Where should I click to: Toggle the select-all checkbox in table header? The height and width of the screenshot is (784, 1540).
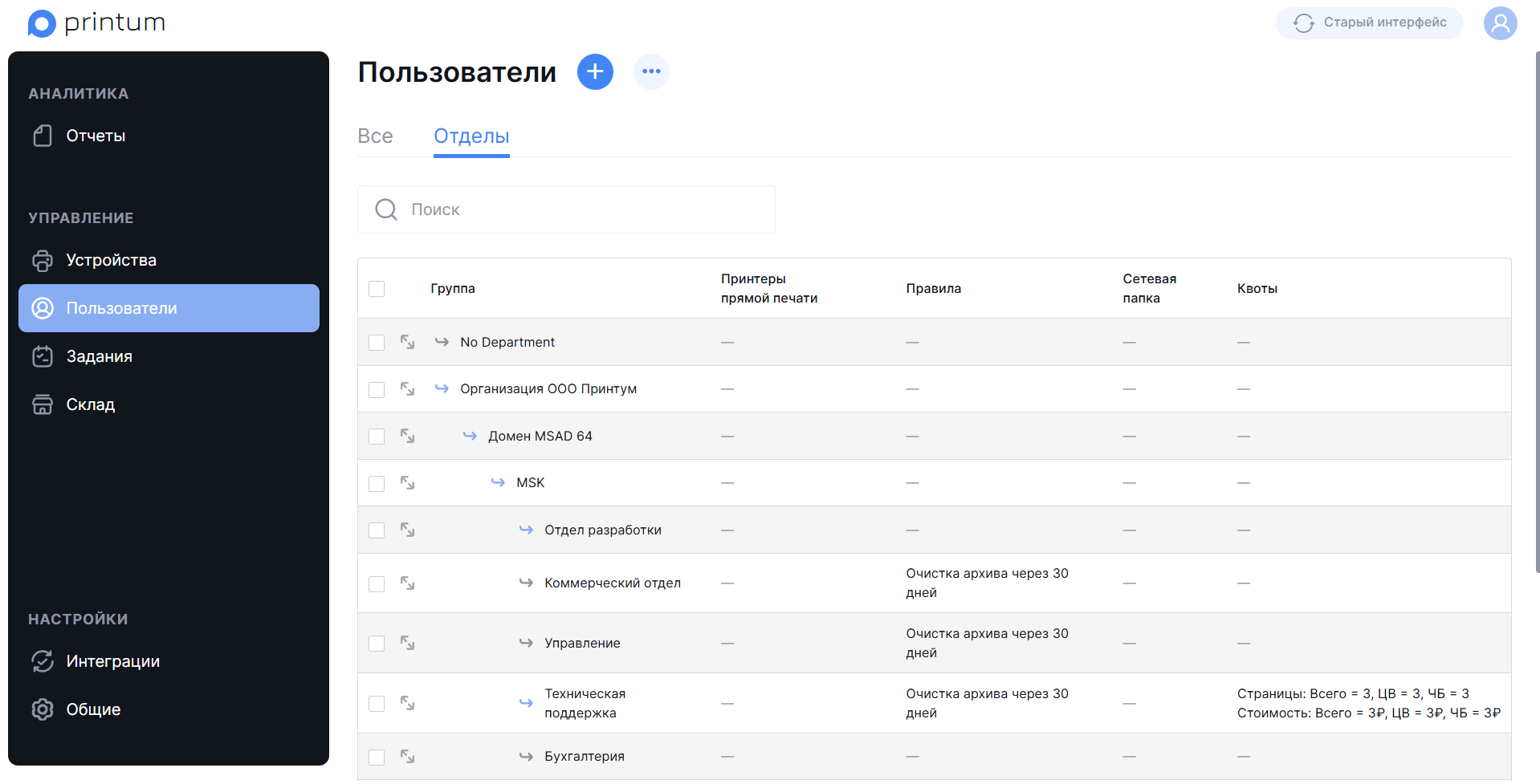pos(377,289)
